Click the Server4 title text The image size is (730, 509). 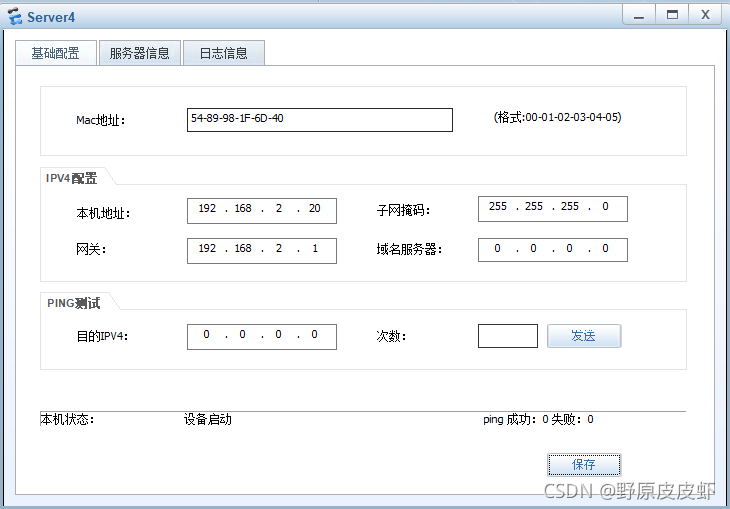51,17
